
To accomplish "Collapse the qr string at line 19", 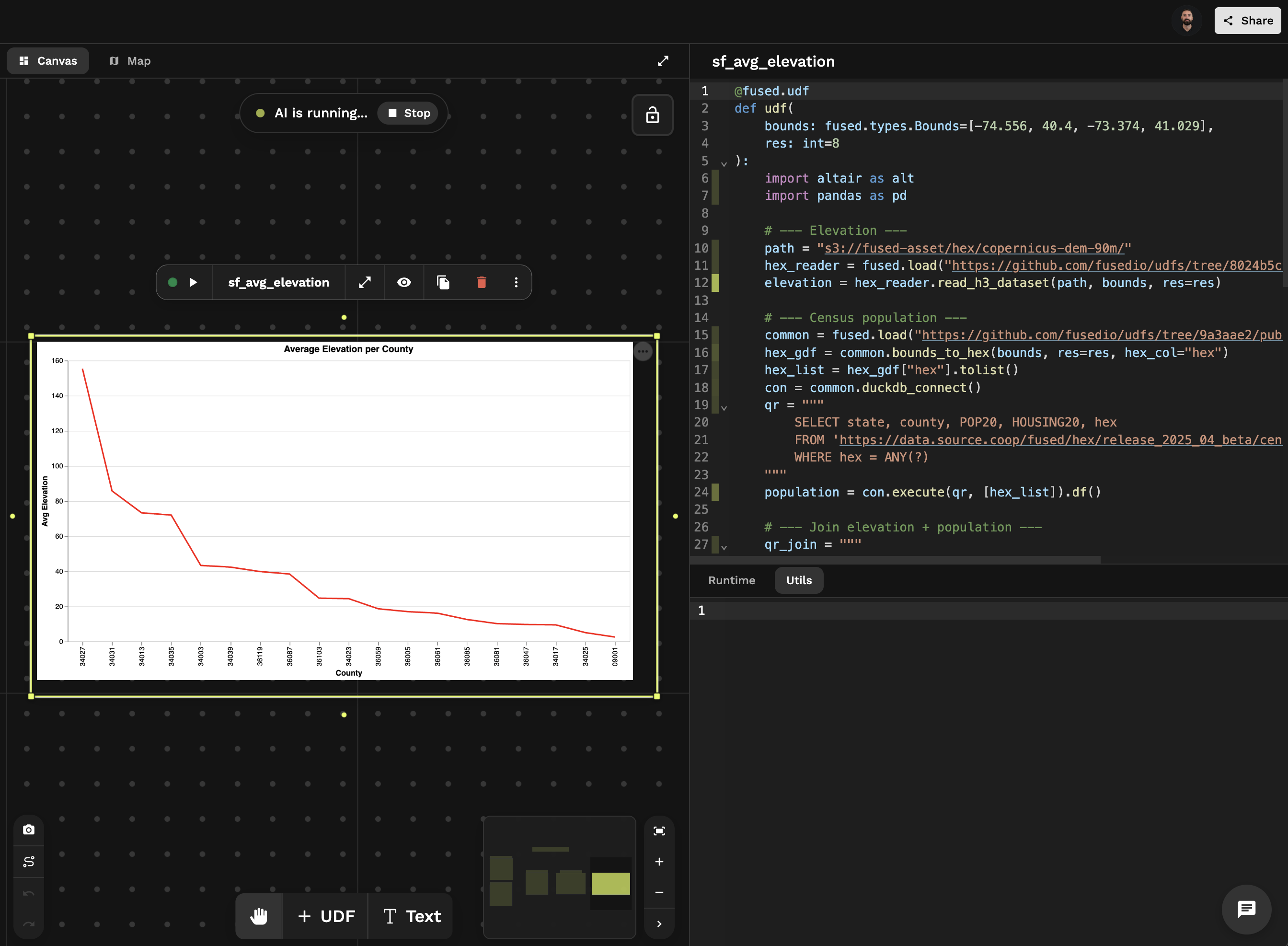I will (x=724, y=408).
